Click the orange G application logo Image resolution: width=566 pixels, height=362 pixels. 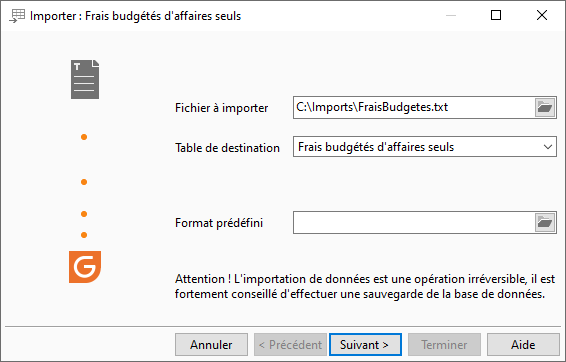(85, 267)
